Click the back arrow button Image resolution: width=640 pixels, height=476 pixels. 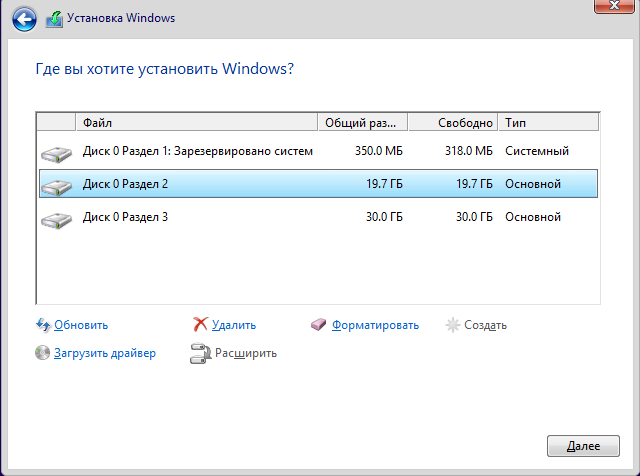[25, 19]
